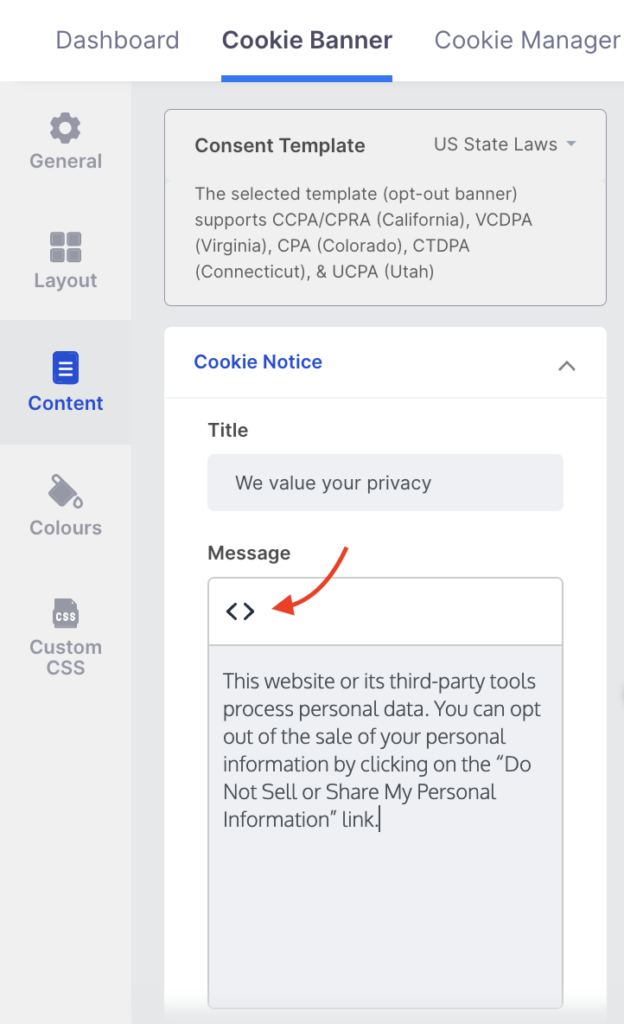Collapse the Cookie Notice section chevron

566,365
